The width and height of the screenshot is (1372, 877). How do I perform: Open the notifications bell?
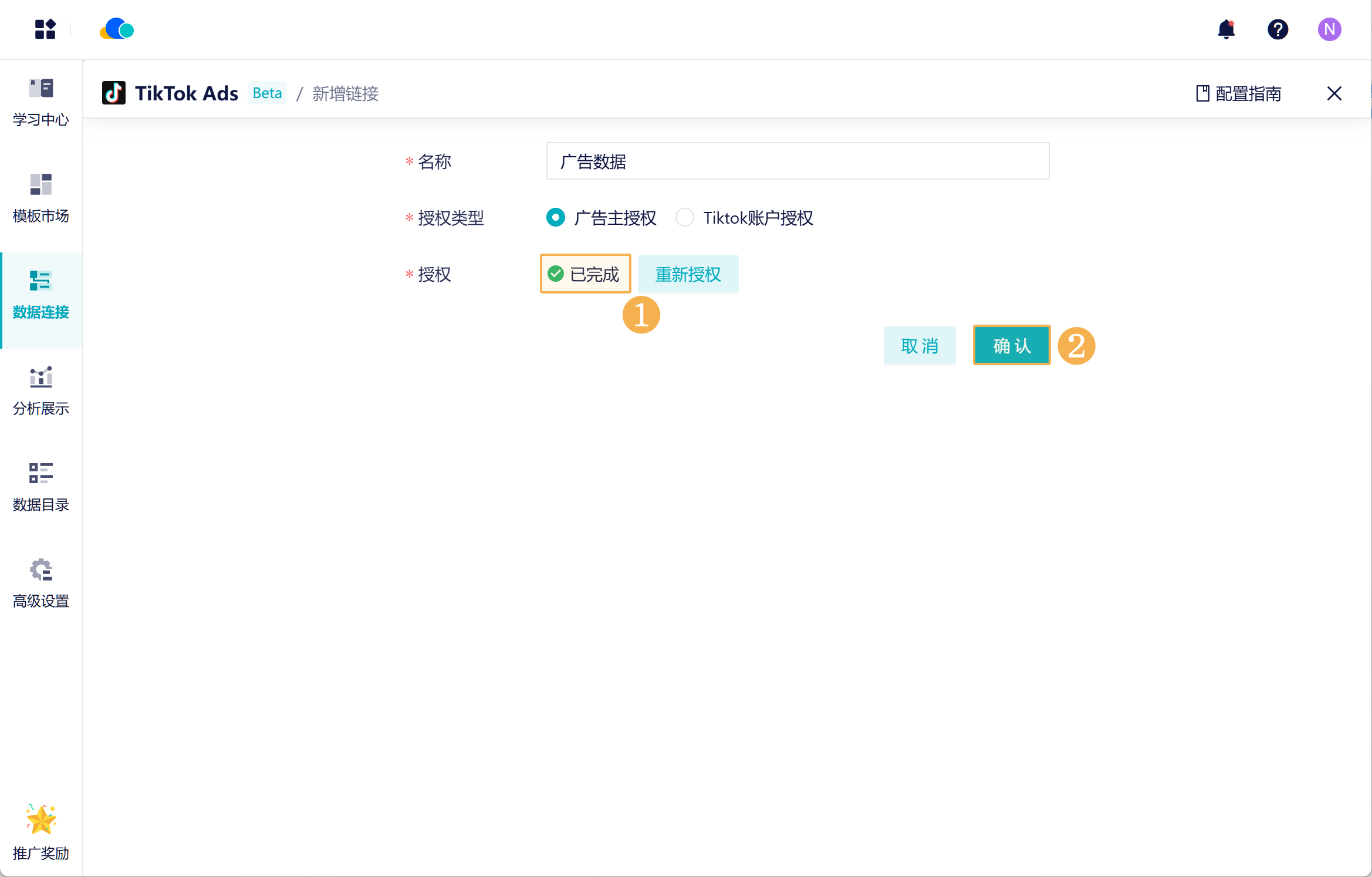pyautogui.click(x=1226, y=29)
